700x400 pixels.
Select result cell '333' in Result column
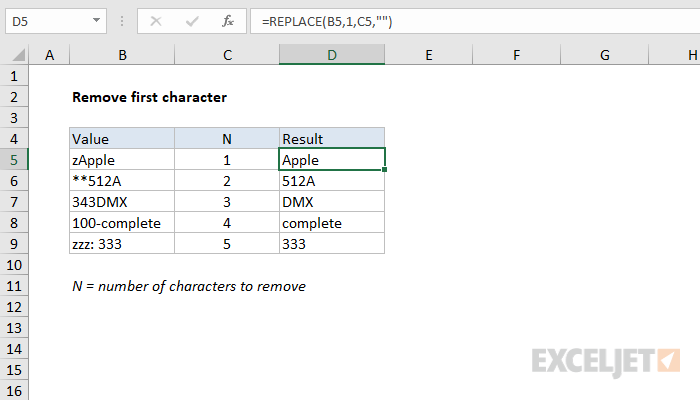[x=332, y=244]
